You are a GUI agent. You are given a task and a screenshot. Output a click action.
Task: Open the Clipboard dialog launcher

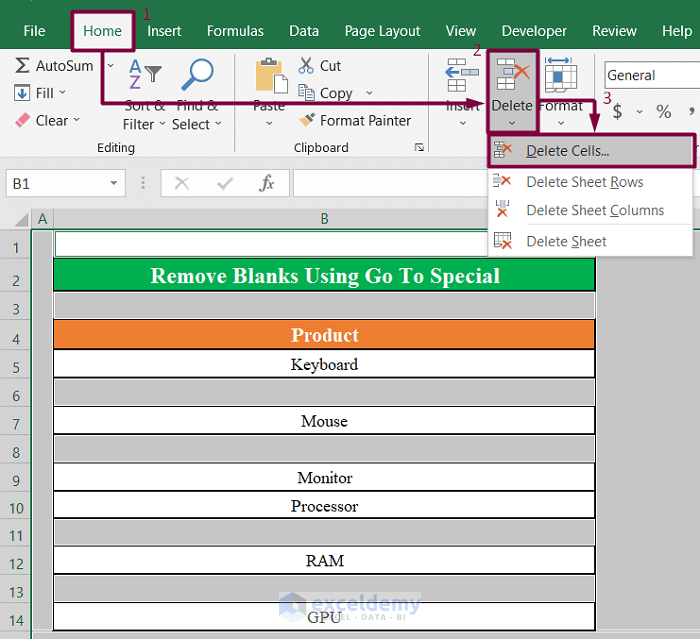coord(419,147)
